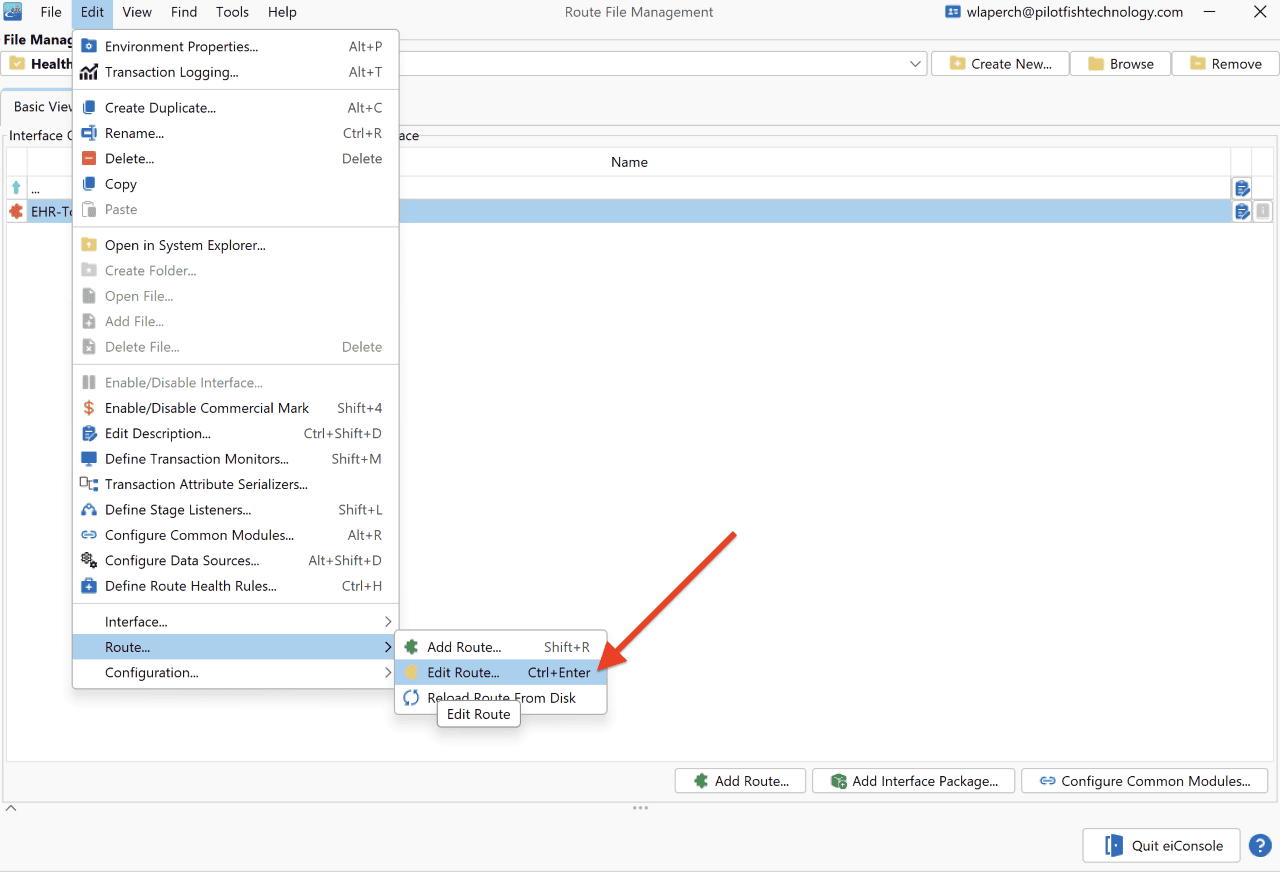Viewport: 1280px width, 872px height.
Task: Open the View menu
Action: [x=137, y=12]
